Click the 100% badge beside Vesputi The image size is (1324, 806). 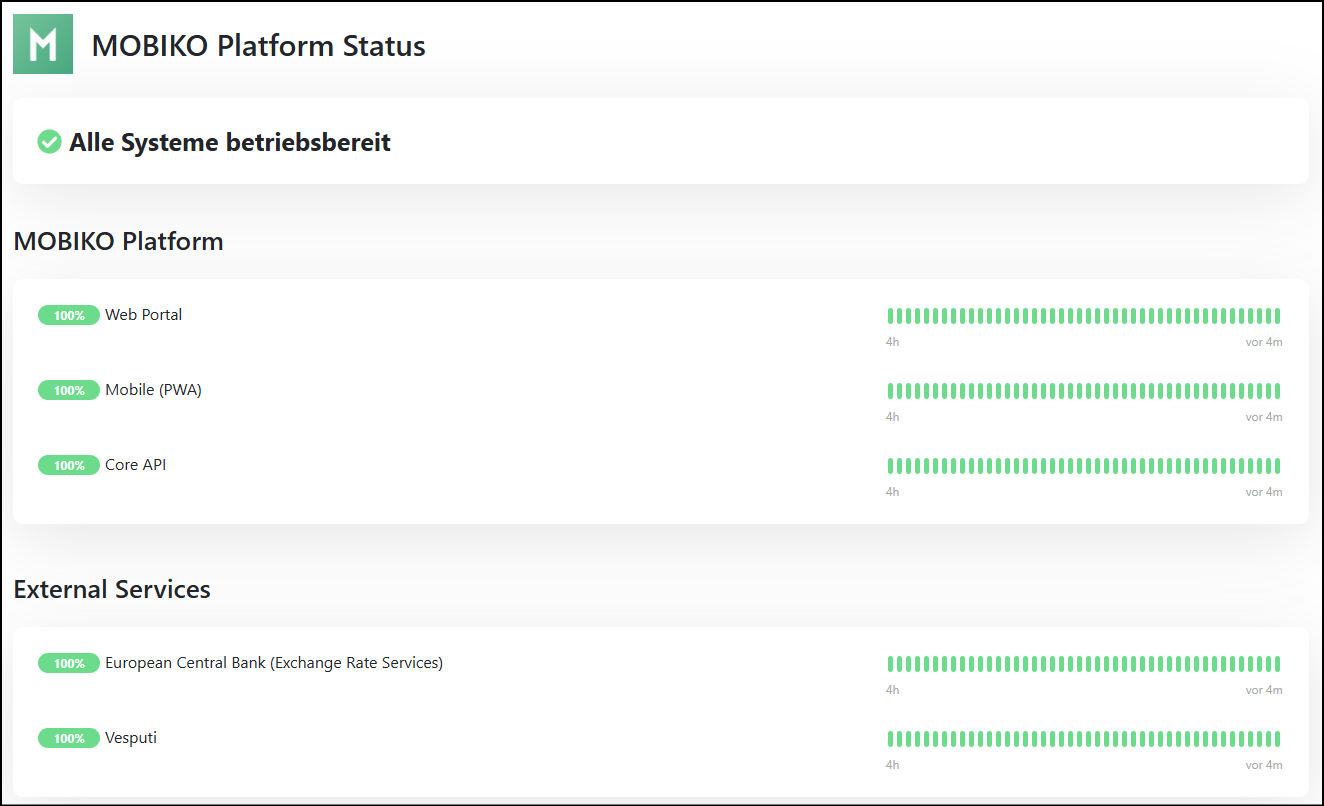coord(69,738)
